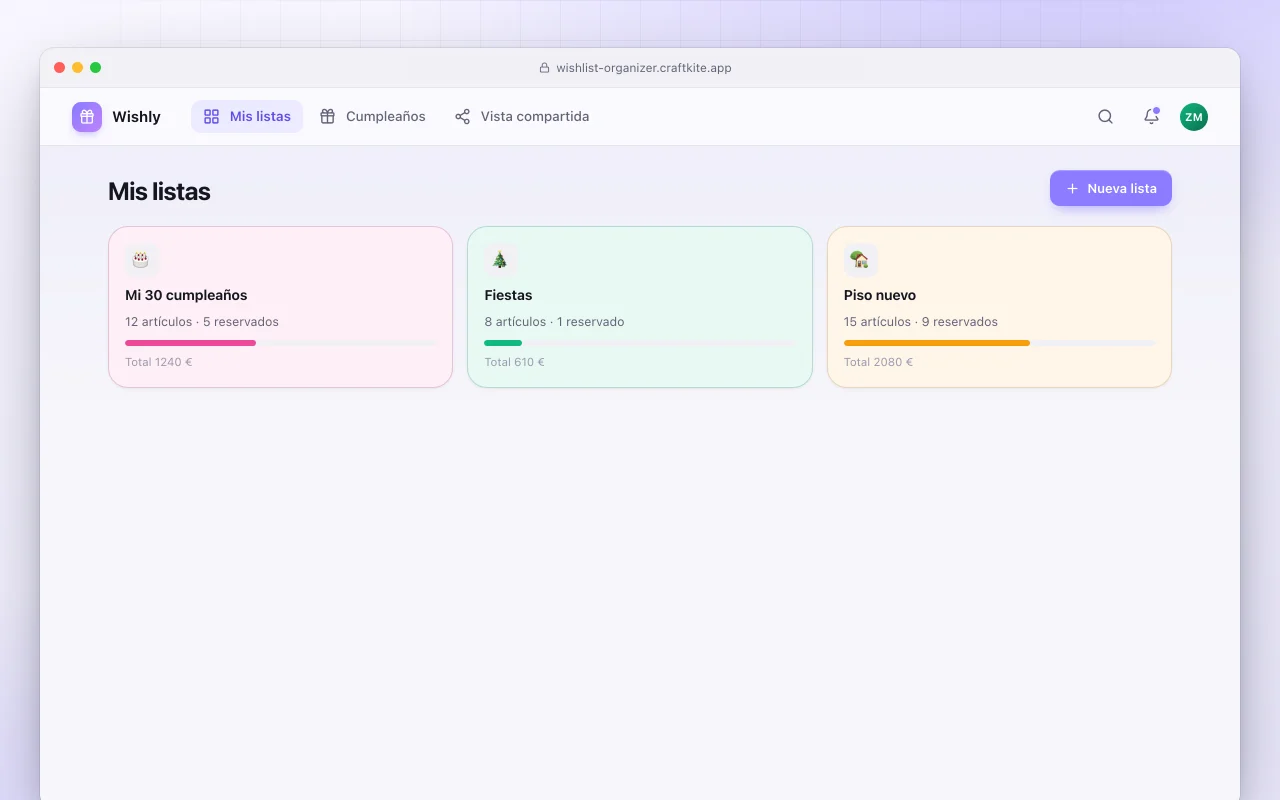
Task: Open the Vista compartida tab
Action: click(521, 117)
